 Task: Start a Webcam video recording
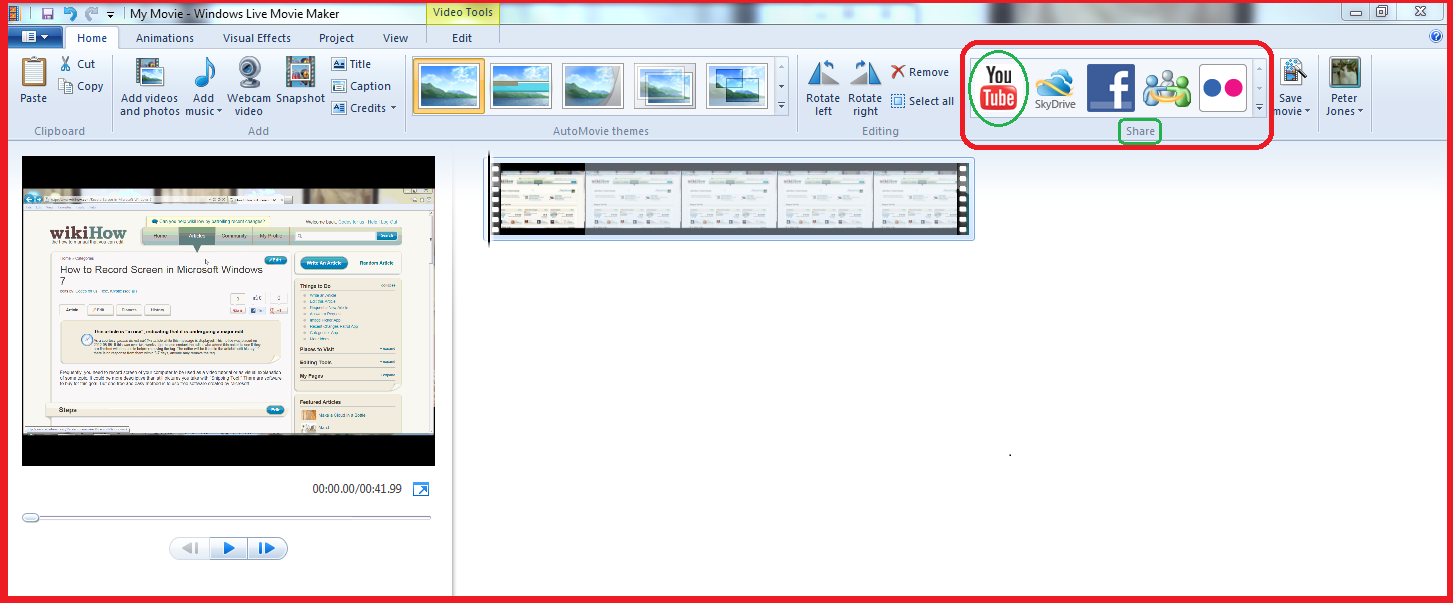click(x=249, y=87)
